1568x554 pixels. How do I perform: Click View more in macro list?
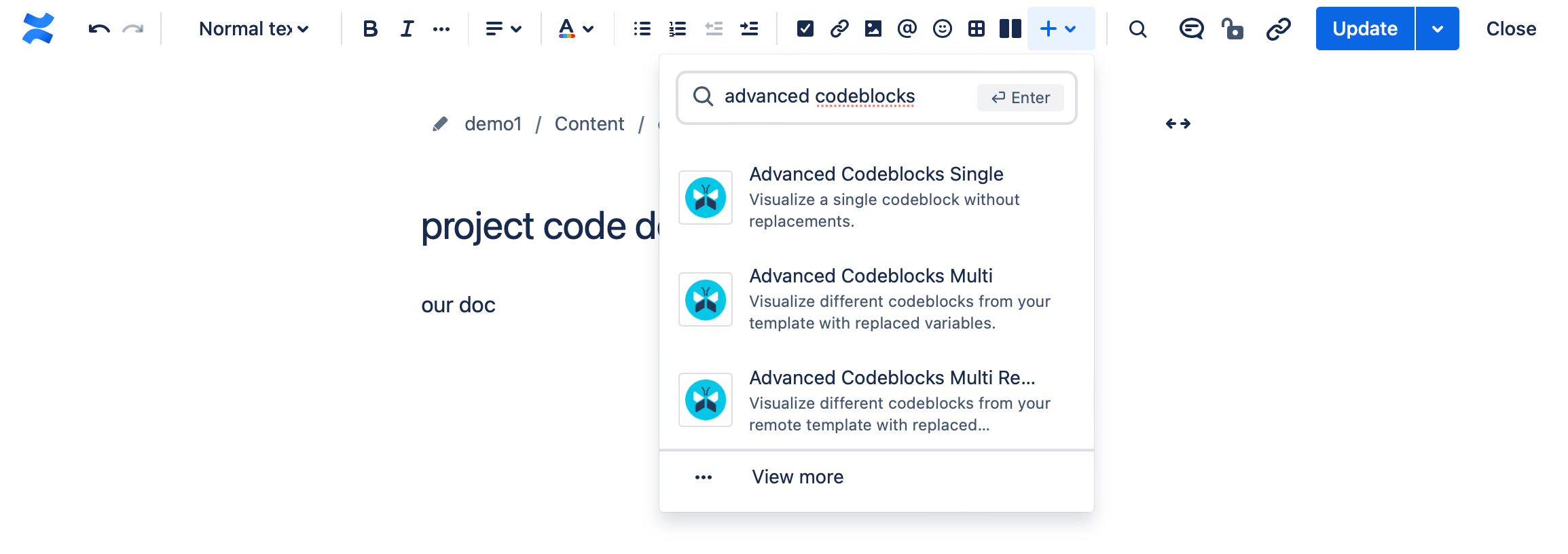coord(877,477)
